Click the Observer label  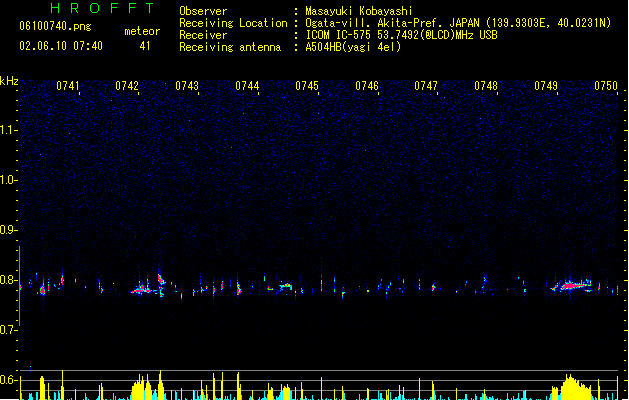[x=203, y=11]
